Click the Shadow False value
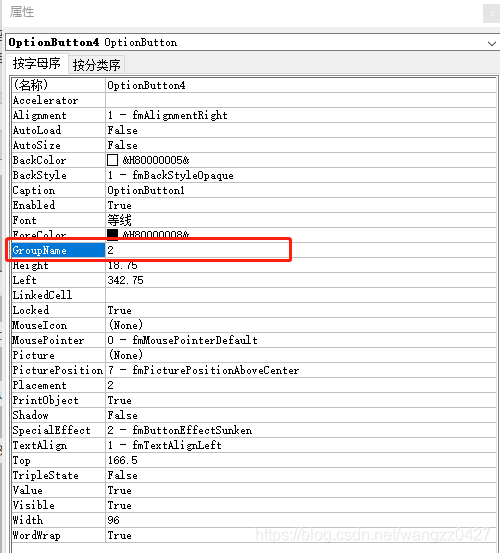The image size is (500, 553). pos(122,415)
